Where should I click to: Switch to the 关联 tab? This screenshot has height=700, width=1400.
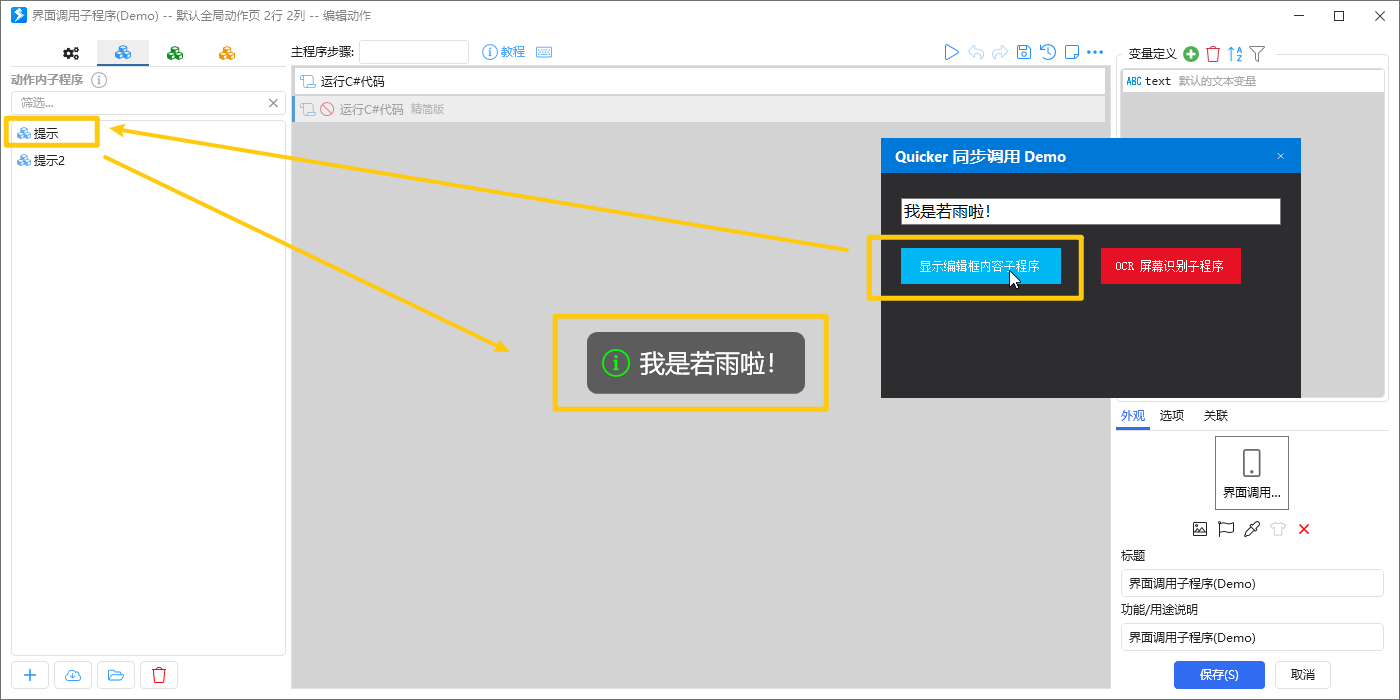pyautogui.click(x=1216, y=416)
